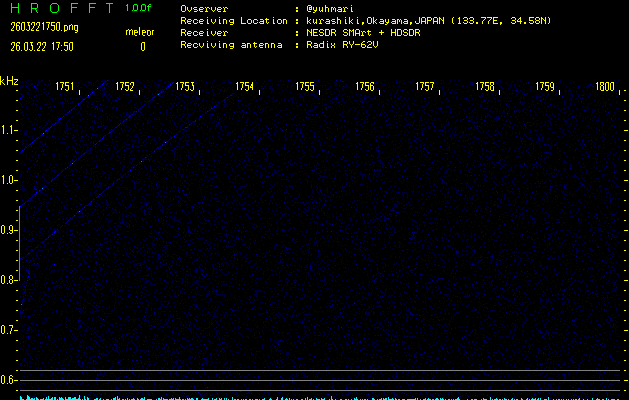The width and height of the screenshot is (629, 400).
Task: Select the 0.8 frequency axis label
Action: coord(9,280)
